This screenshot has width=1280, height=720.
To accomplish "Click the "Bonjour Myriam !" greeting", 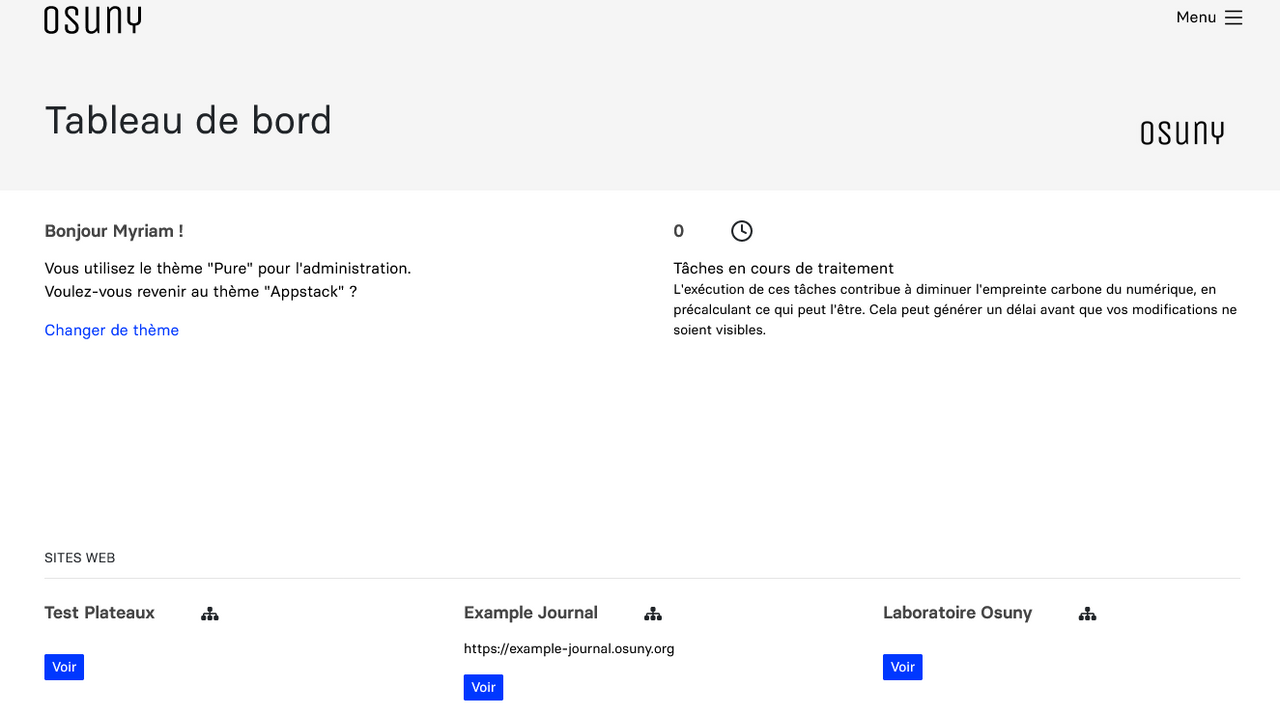I will point(114,231).
